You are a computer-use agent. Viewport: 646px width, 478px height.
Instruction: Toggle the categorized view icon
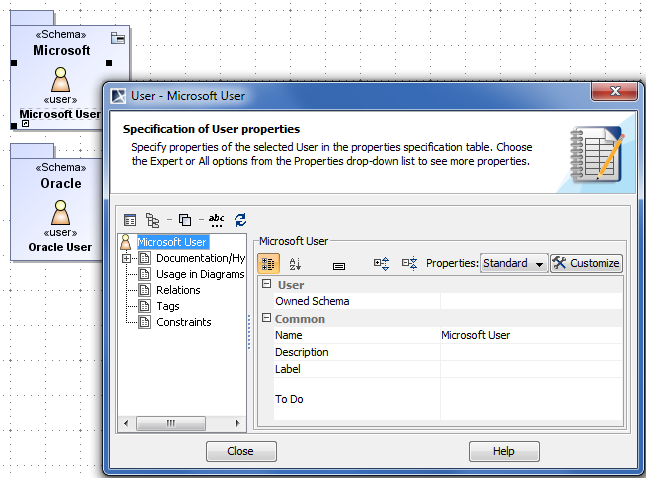point(269,264)
